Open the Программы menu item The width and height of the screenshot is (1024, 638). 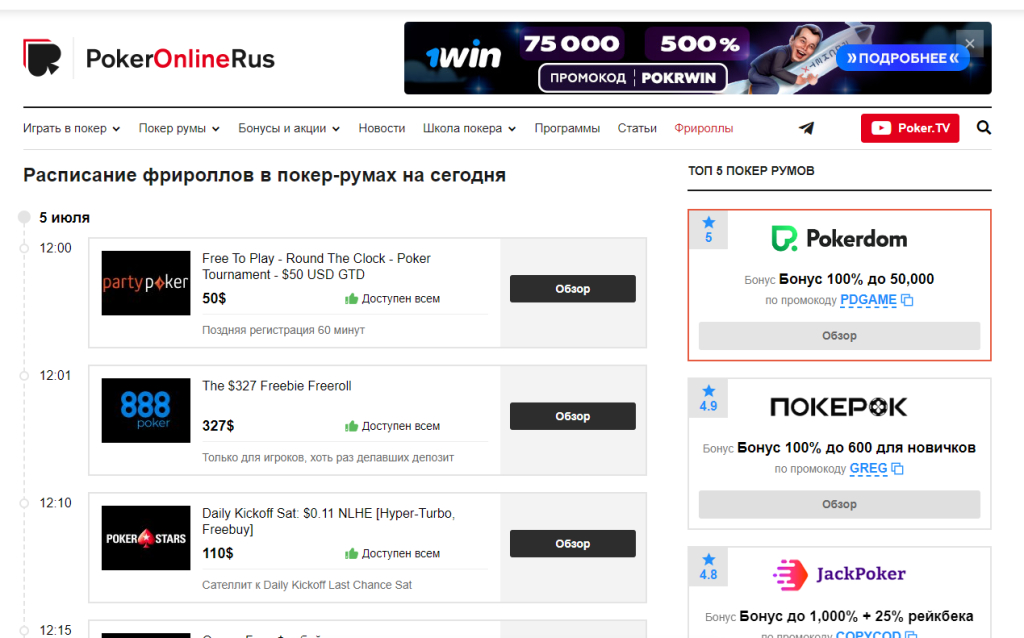pos(567,128)
